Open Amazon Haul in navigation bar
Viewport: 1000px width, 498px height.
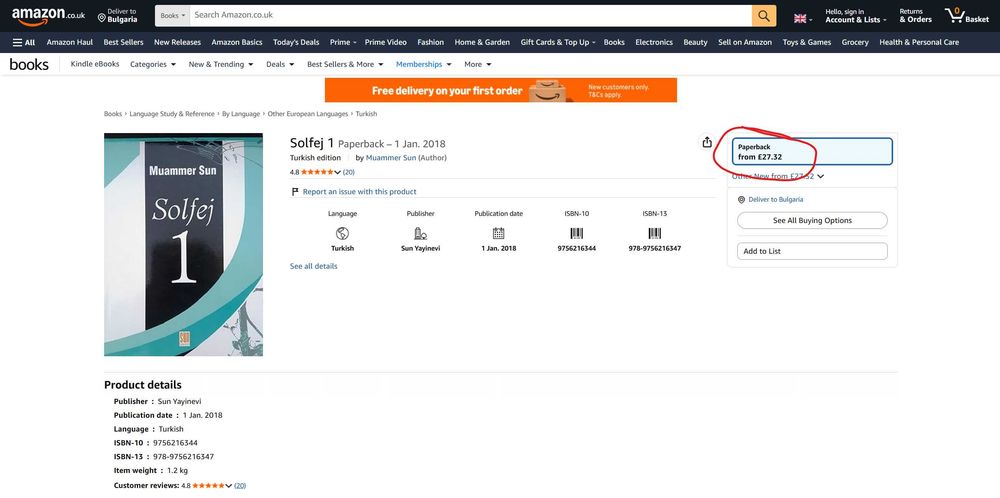(70, 42)
